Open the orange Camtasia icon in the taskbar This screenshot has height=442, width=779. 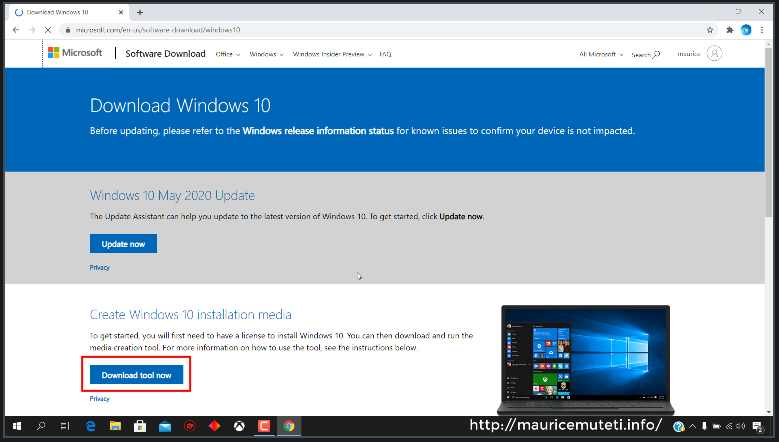point(264,426)
